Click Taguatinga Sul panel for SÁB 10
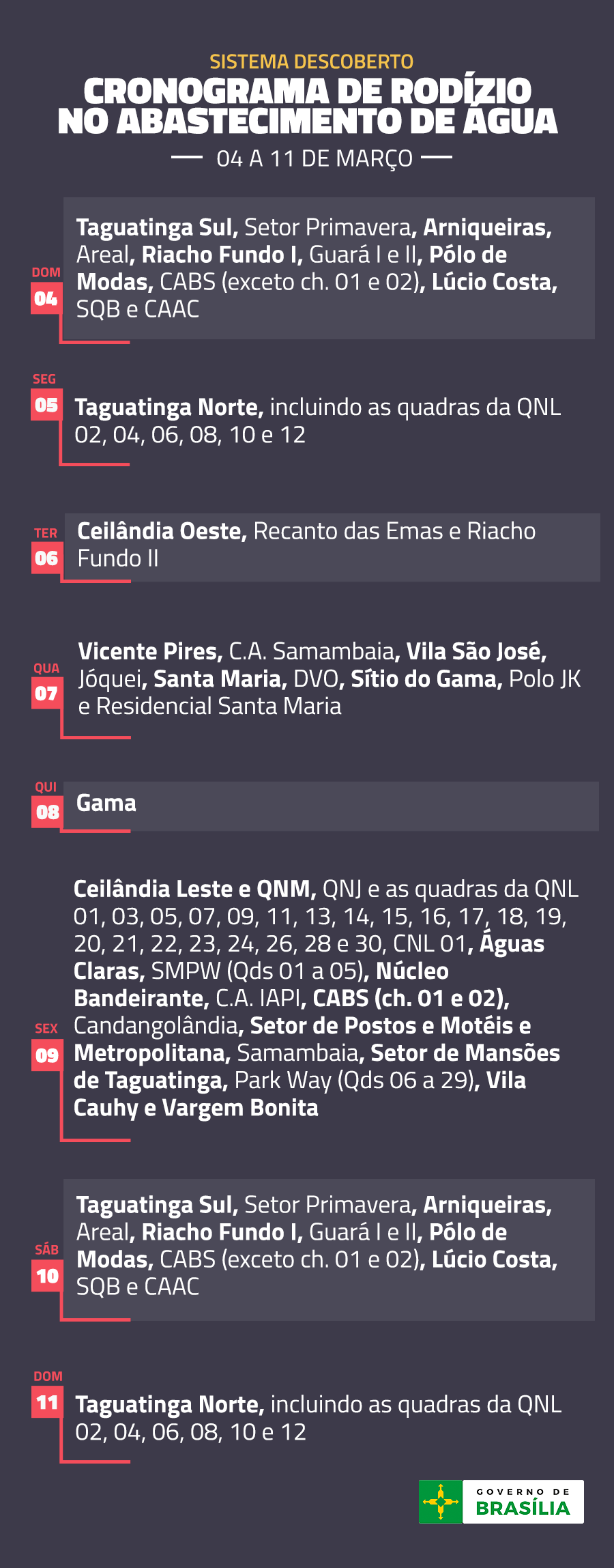Screen dimensions: 614x1568 coord(329,1250)
